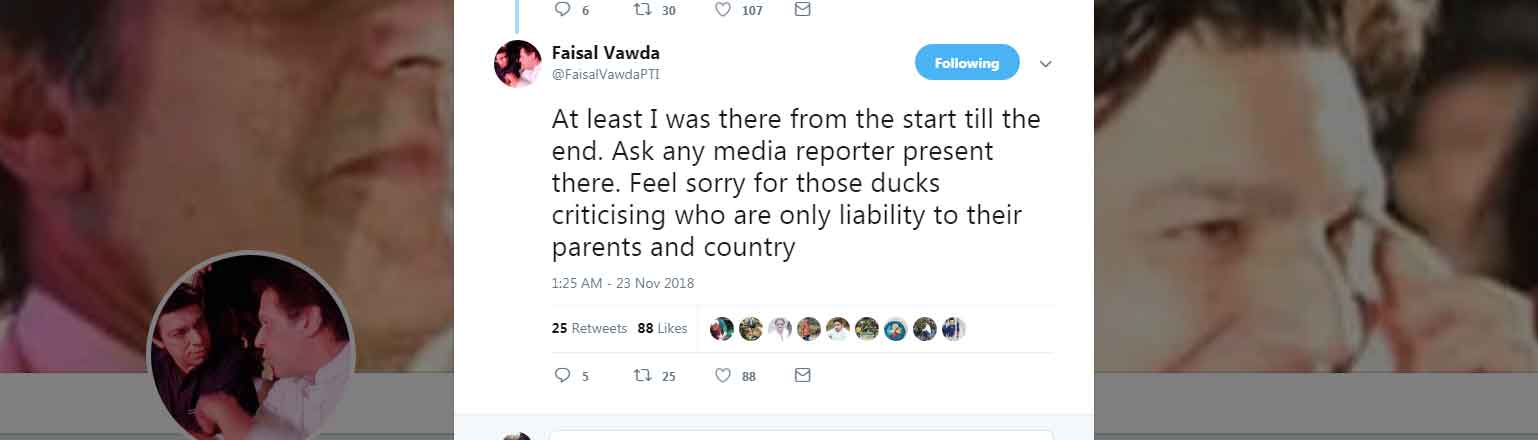Click the reply icon showing 6 replies
Image resolution: width=1538 pixels, height=440 pixels.
[x=562, y=9]
